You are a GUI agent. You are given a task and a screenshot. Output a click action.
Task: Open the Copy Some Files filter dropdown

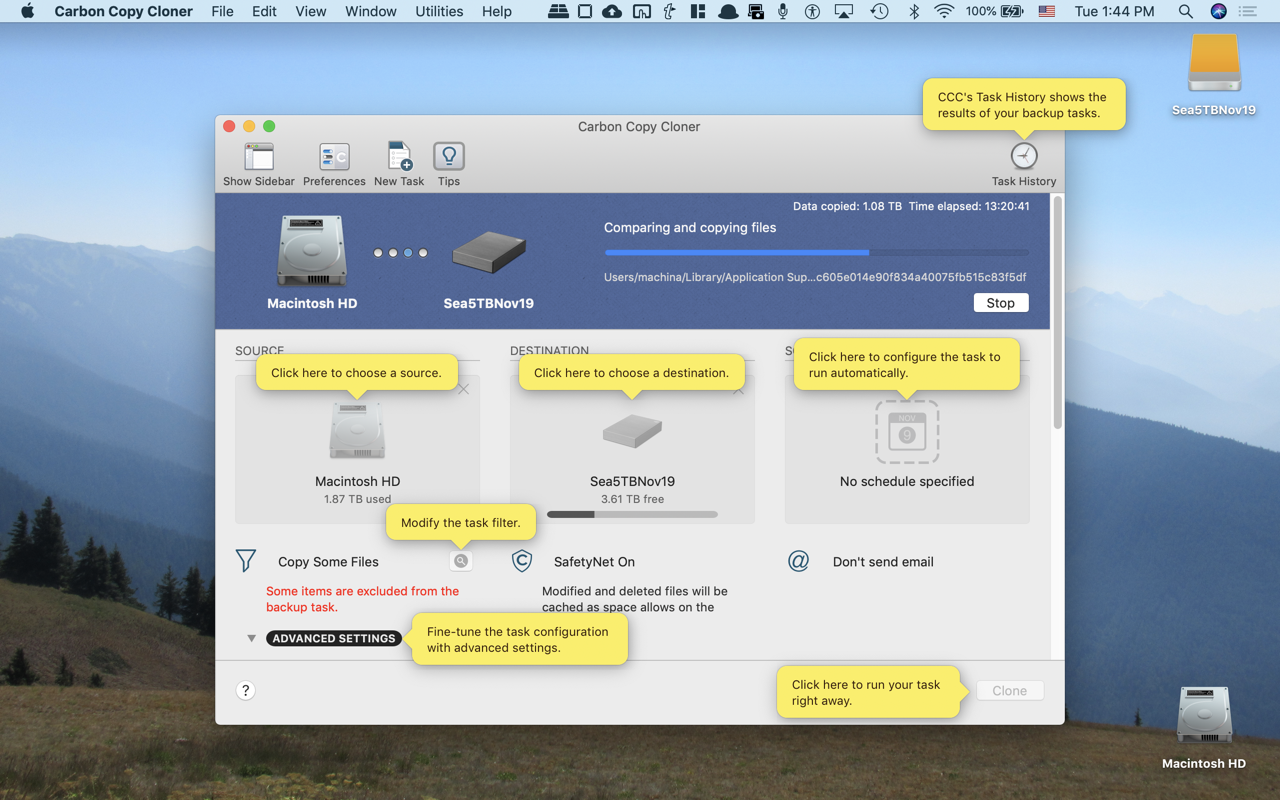[328, 562]
